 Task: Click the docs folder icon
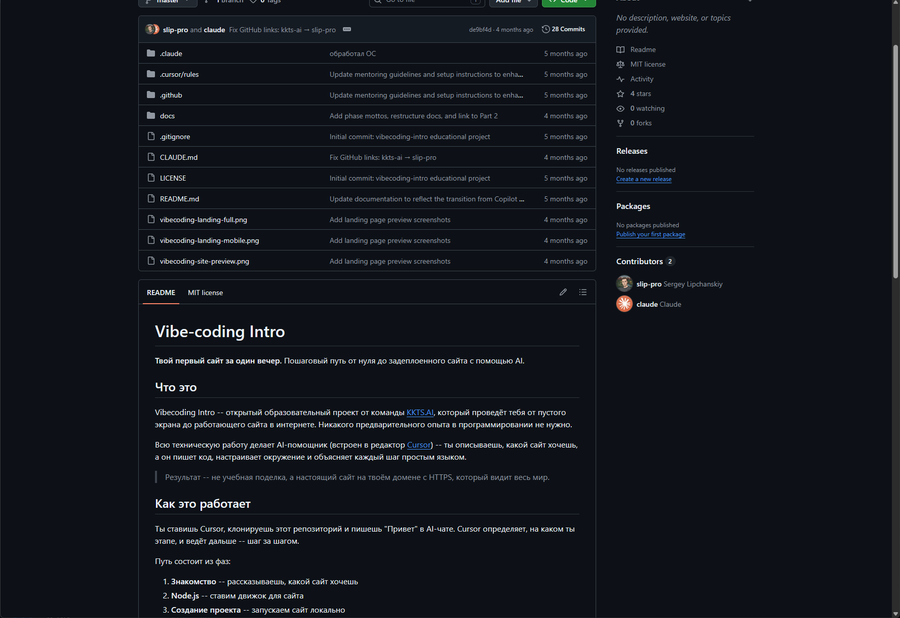[x=151, y=115]
